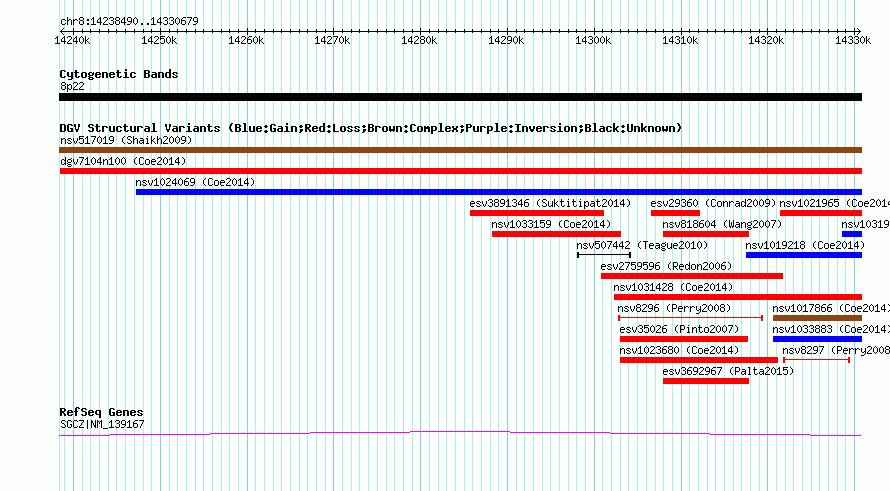Select the nsv1031428 red bar
This screenshot has height=491, width=890.
tap(738, 297)
